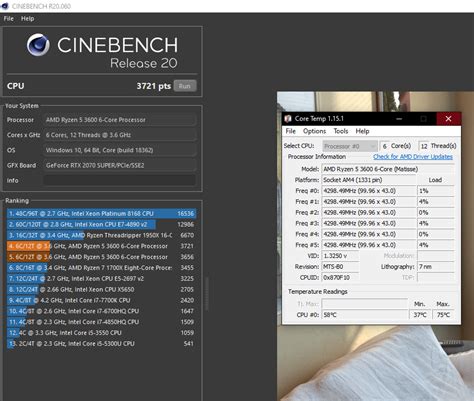Select the Processor field showing AMD Ryzen 5 3600

point(119,120)
